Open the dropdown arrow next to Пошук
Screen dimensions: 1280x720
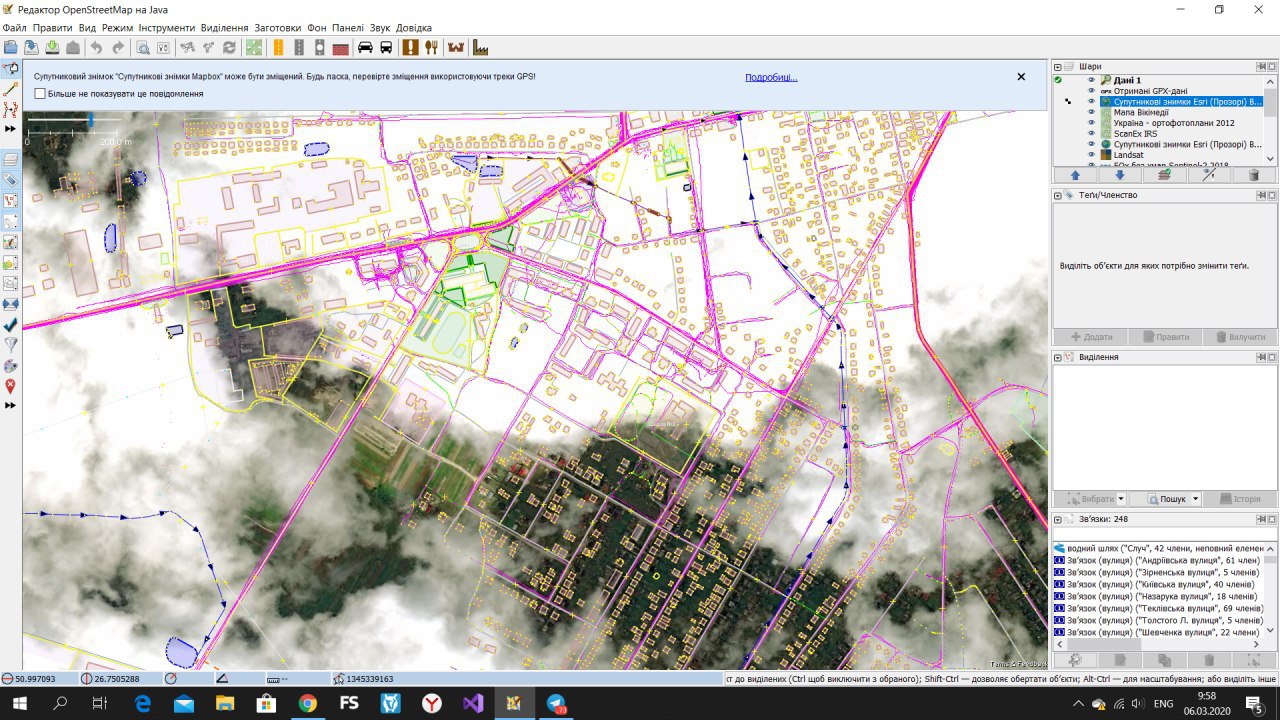pos(1195,498)
